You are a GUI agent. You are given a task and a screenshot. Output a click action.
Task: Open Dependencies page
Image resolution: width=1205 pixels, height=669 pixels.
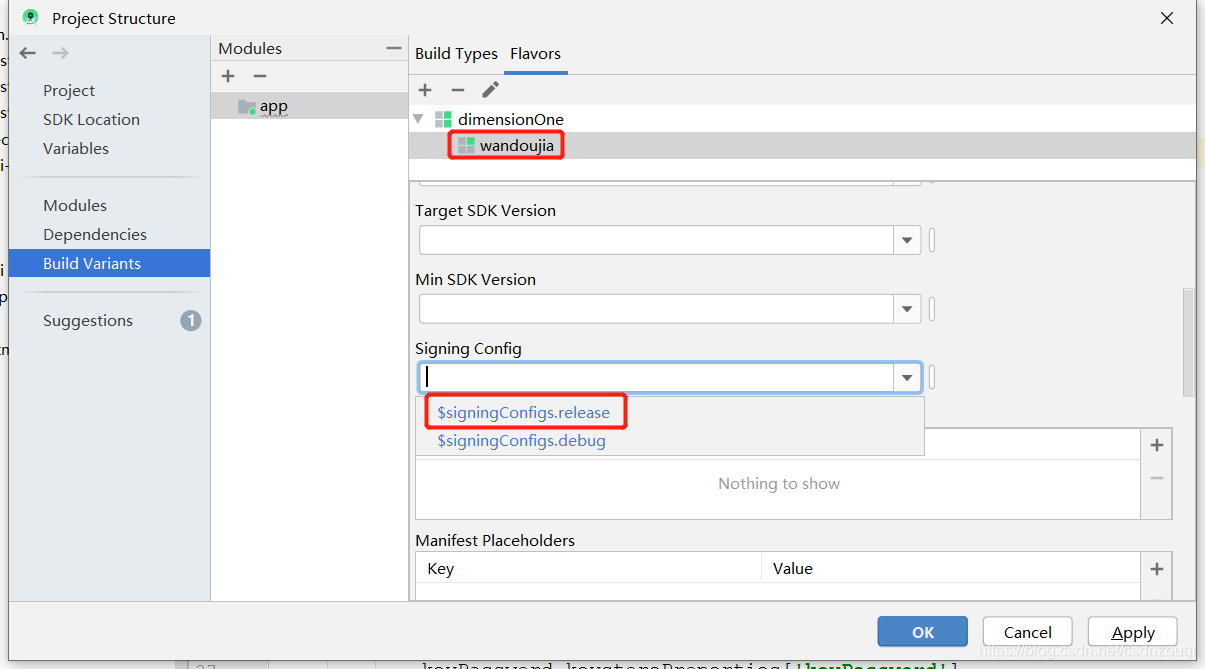click(95, 234)
